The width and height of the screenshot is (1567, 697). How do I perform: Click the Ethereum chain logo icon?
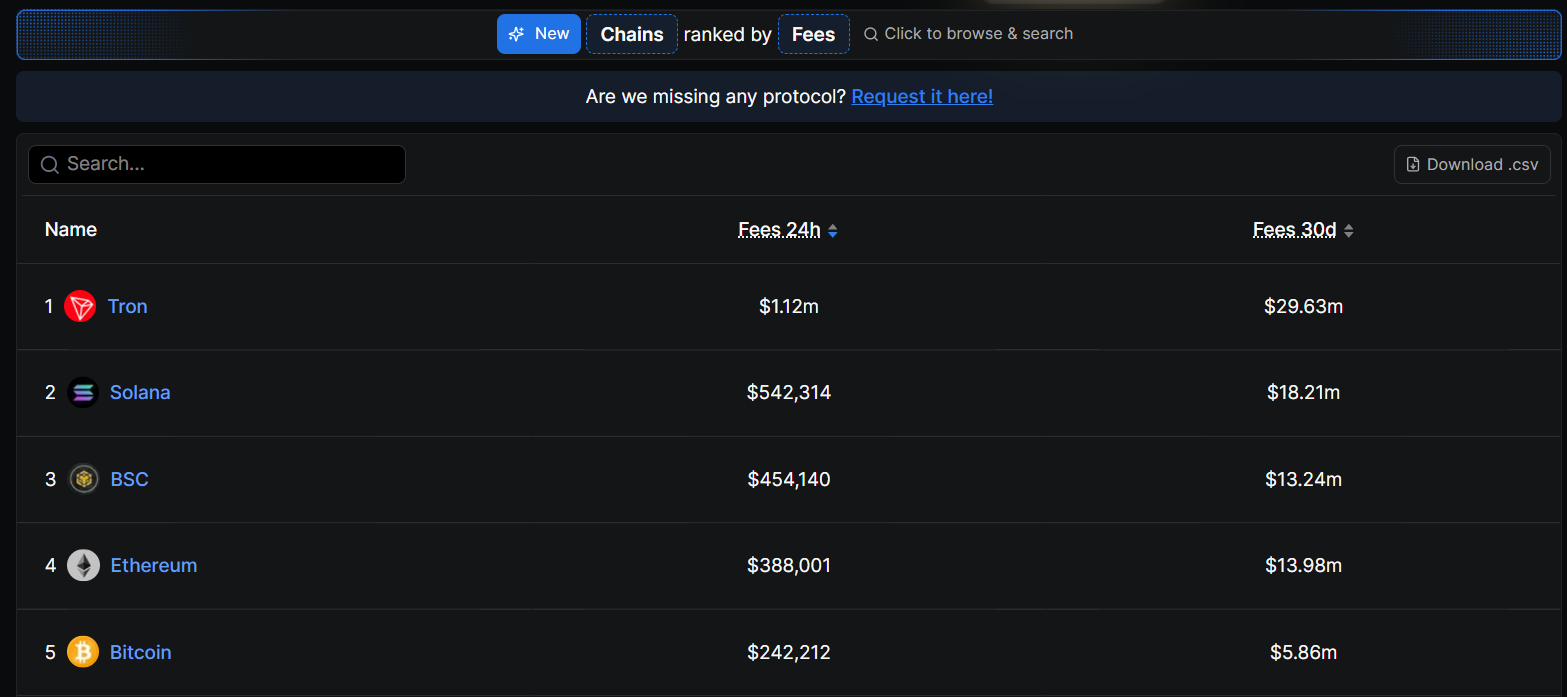point(83,566)
